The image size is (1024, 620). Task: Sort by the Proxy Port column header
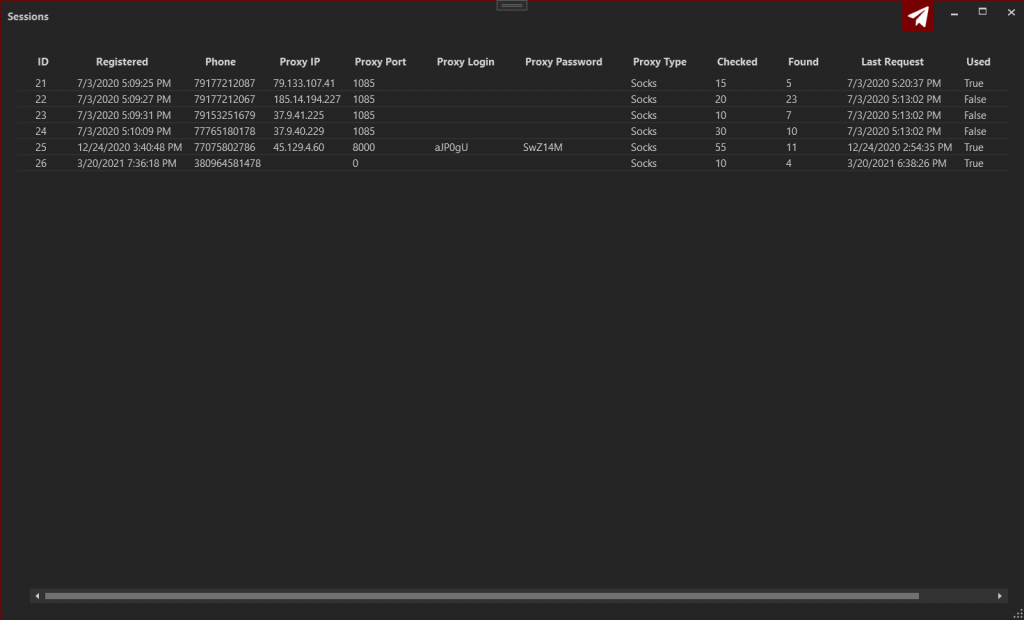coord(380,62)
